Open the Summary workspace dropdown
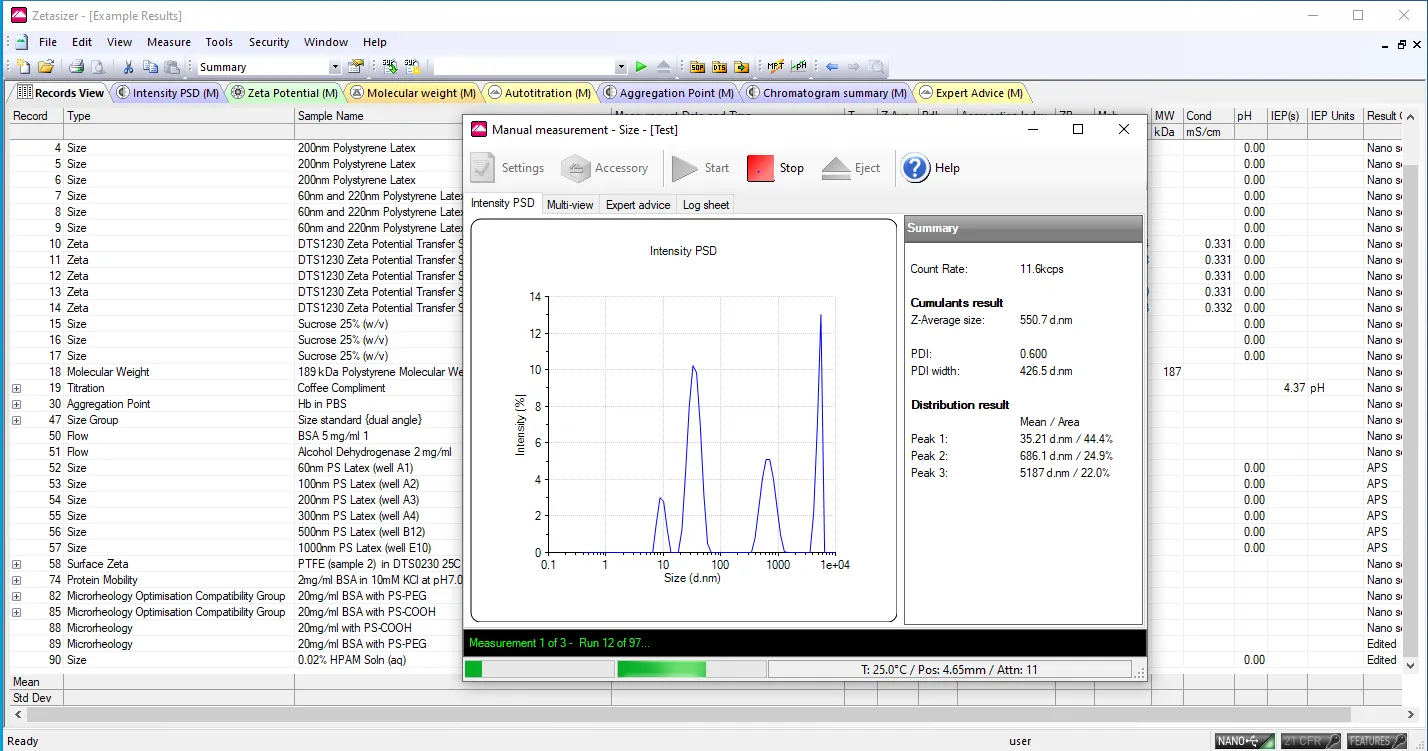Screen dimensions: 1428x751 (x=335, y=67)
